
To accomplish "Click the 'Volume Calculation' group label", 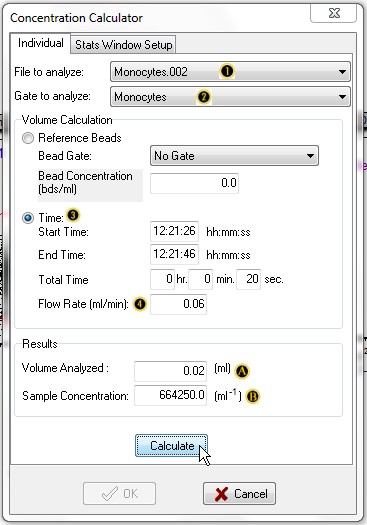I will (67, 120).
